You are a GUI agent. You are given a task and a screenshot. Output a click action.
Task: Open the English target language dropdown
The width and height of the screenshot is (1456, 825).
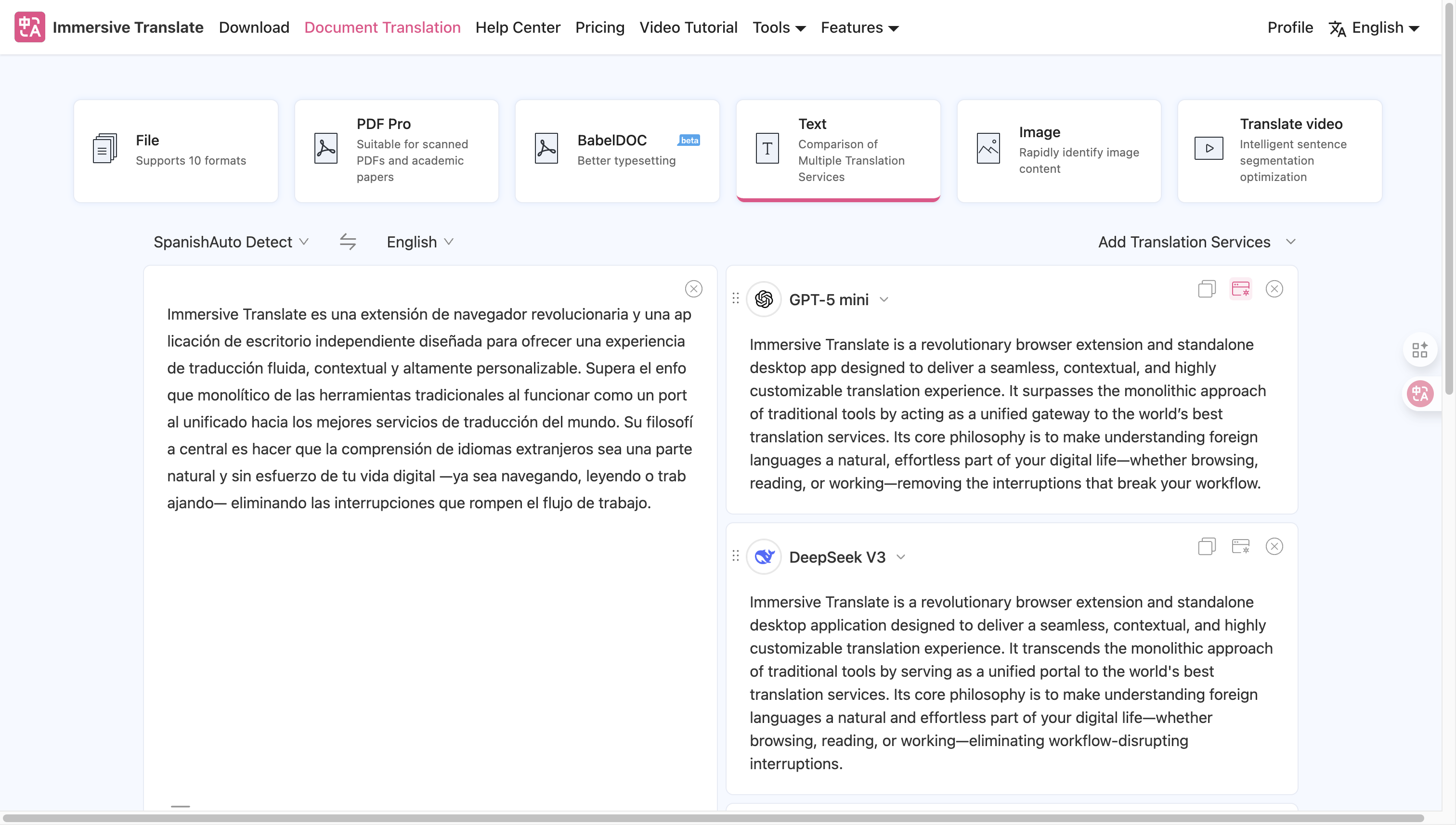(419, 242)
